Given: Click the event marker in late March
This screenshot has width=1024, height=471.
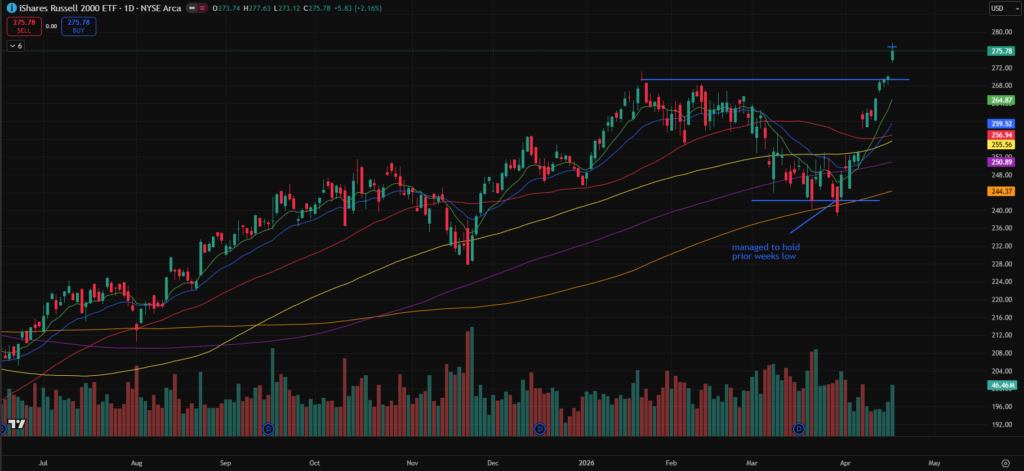Looking at the screenshot, I should pyautogui.click(x=798, y=428).
